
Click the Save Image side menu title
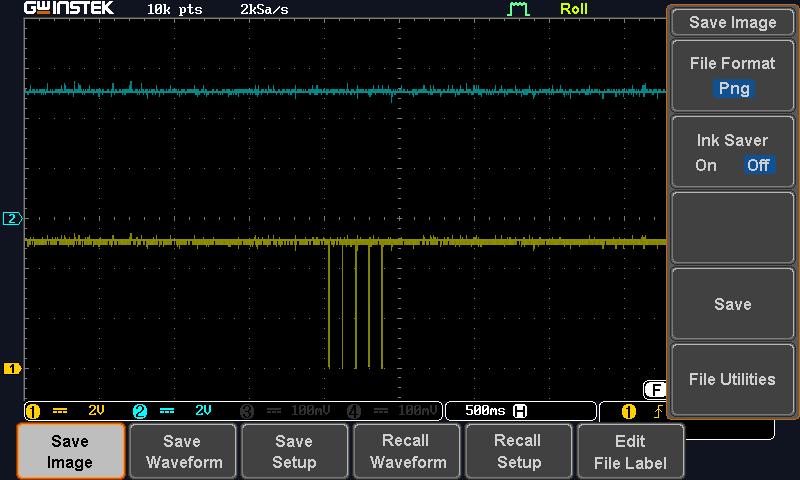(x=733, y=22)
